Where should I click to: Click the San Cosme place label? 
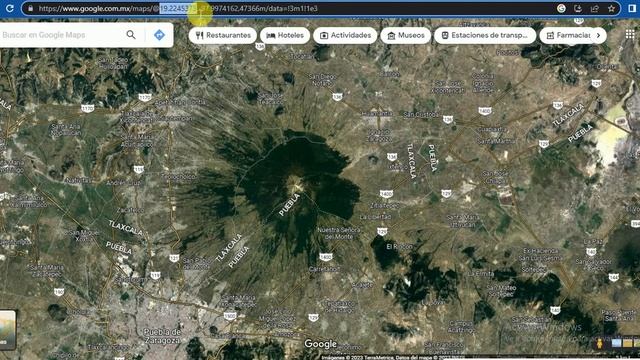[421, 115]
